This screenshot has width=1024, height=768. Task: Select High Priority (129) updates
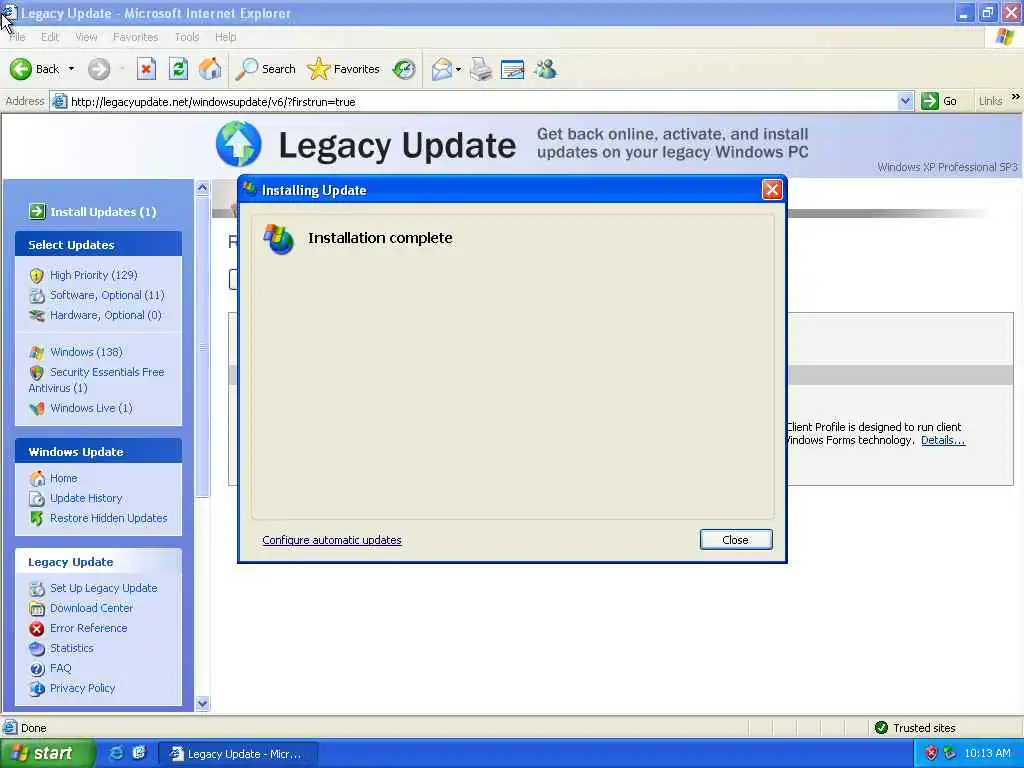click(93, 275)
